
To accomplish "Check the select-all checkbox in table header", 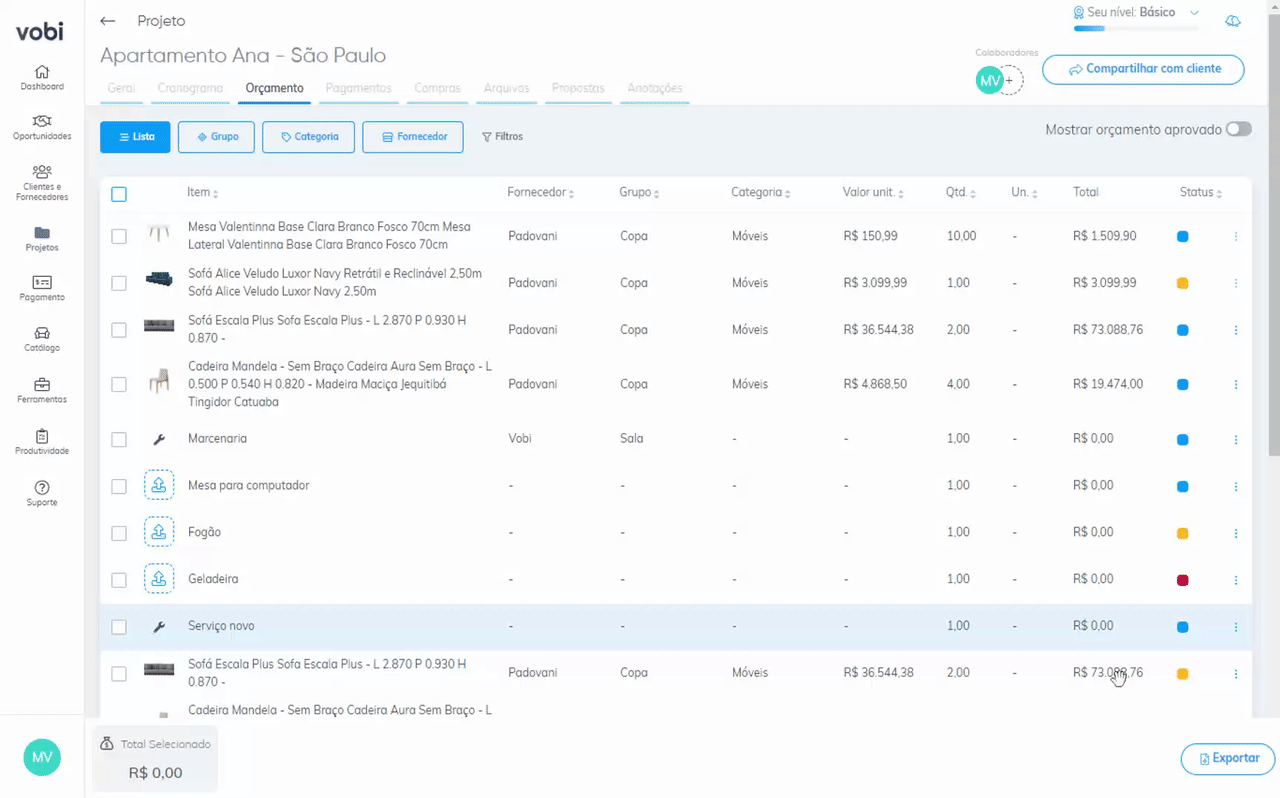I will [x=119, y=194].
